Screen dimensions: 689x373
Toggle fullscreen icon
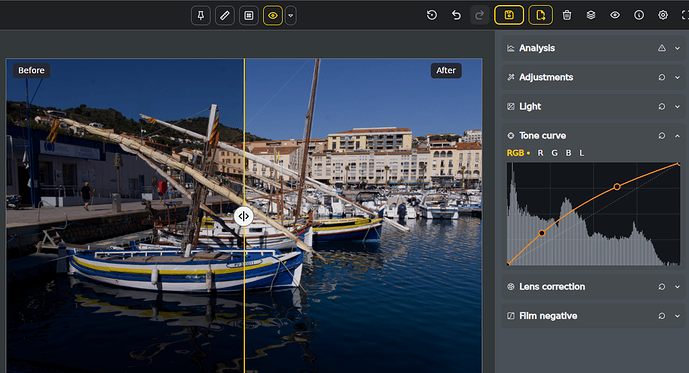pos(685,15)
